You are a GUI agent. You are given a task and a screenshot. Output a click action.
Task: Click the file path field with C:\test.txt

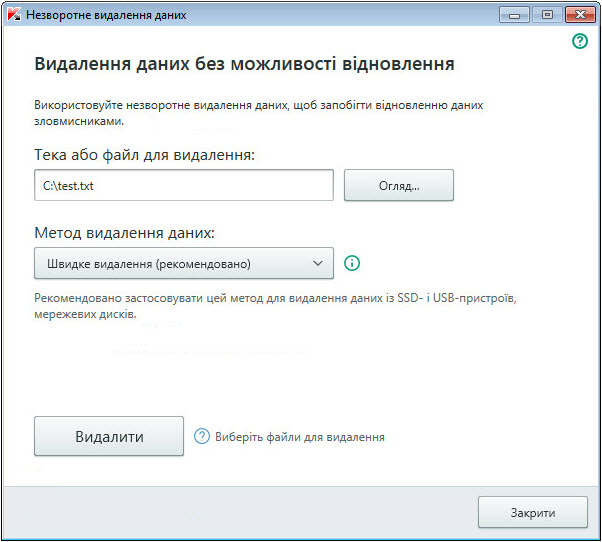[x=184, y=185]
